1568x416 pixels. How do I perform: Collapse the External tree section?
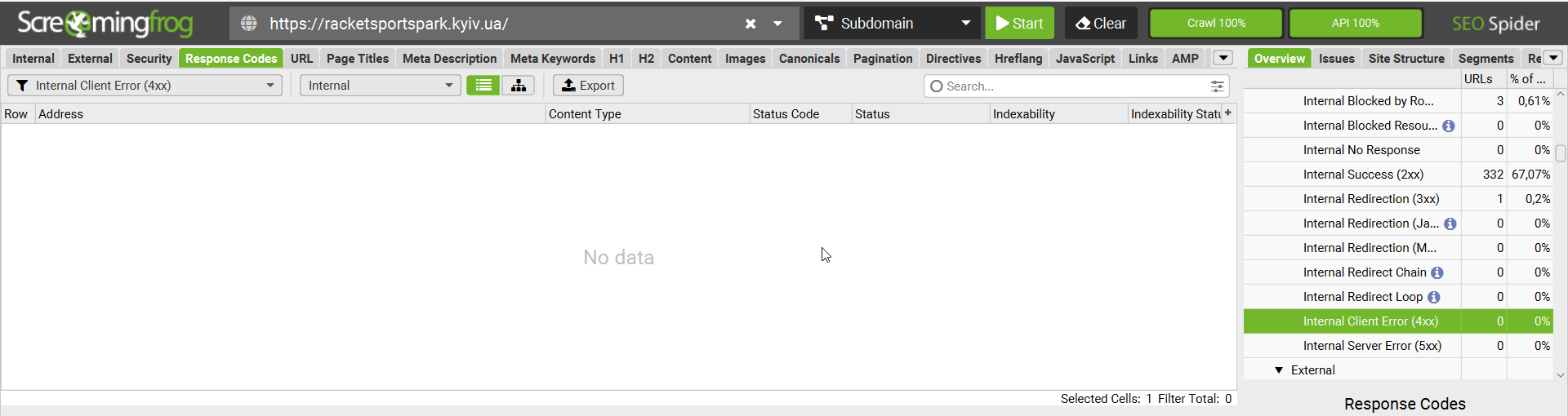tap(1279, 370)
